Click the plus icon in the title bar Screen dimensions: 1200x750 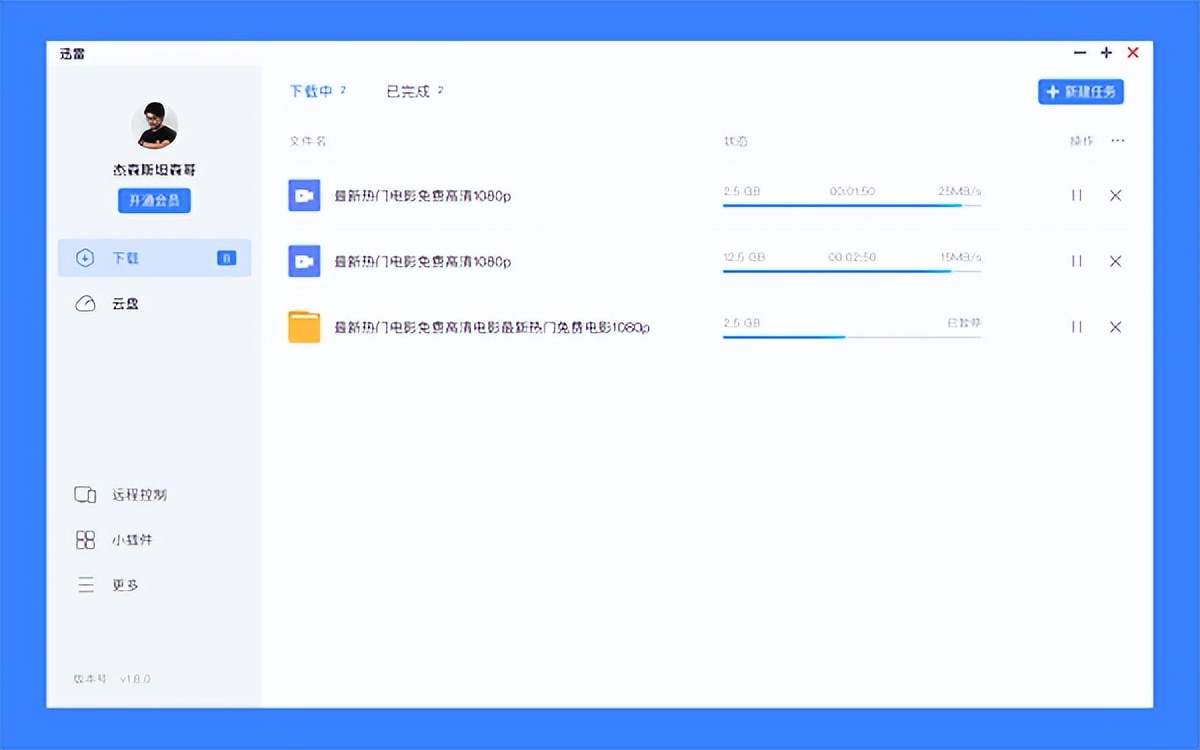pos(1105,52)
